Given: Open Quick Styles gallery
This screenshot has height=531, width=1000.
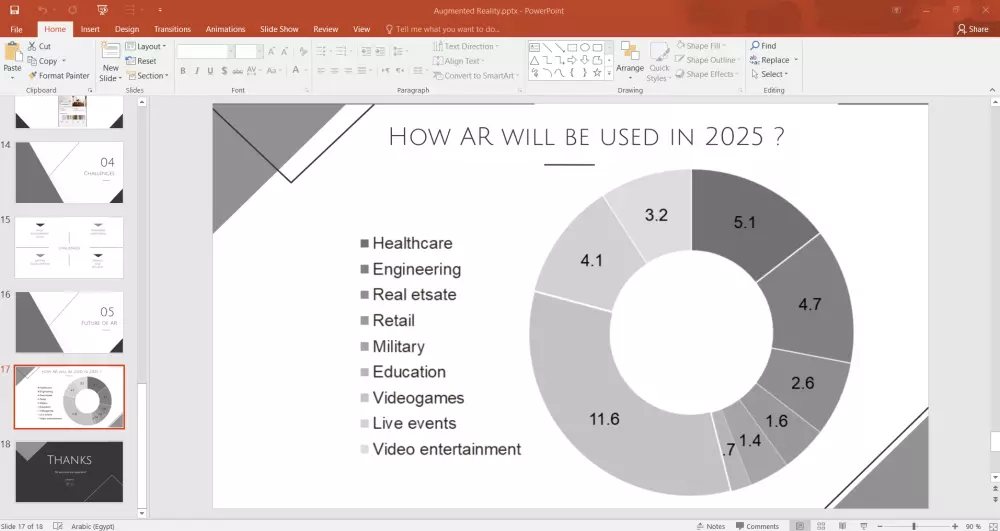Looking at the screenshot, I should tap(659, 62).
